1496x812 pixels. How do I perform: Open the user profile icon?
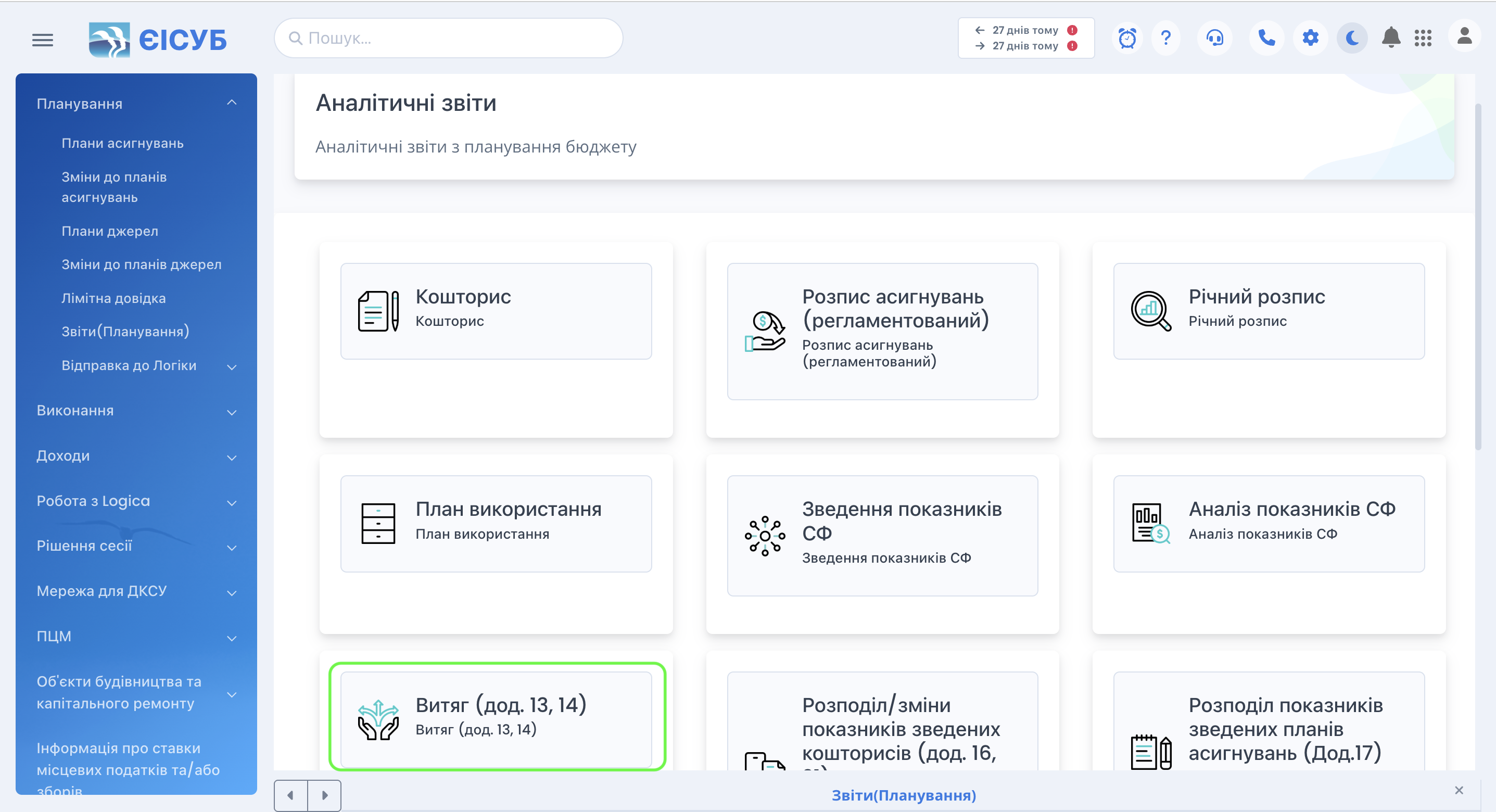(x=1464, y=36)
